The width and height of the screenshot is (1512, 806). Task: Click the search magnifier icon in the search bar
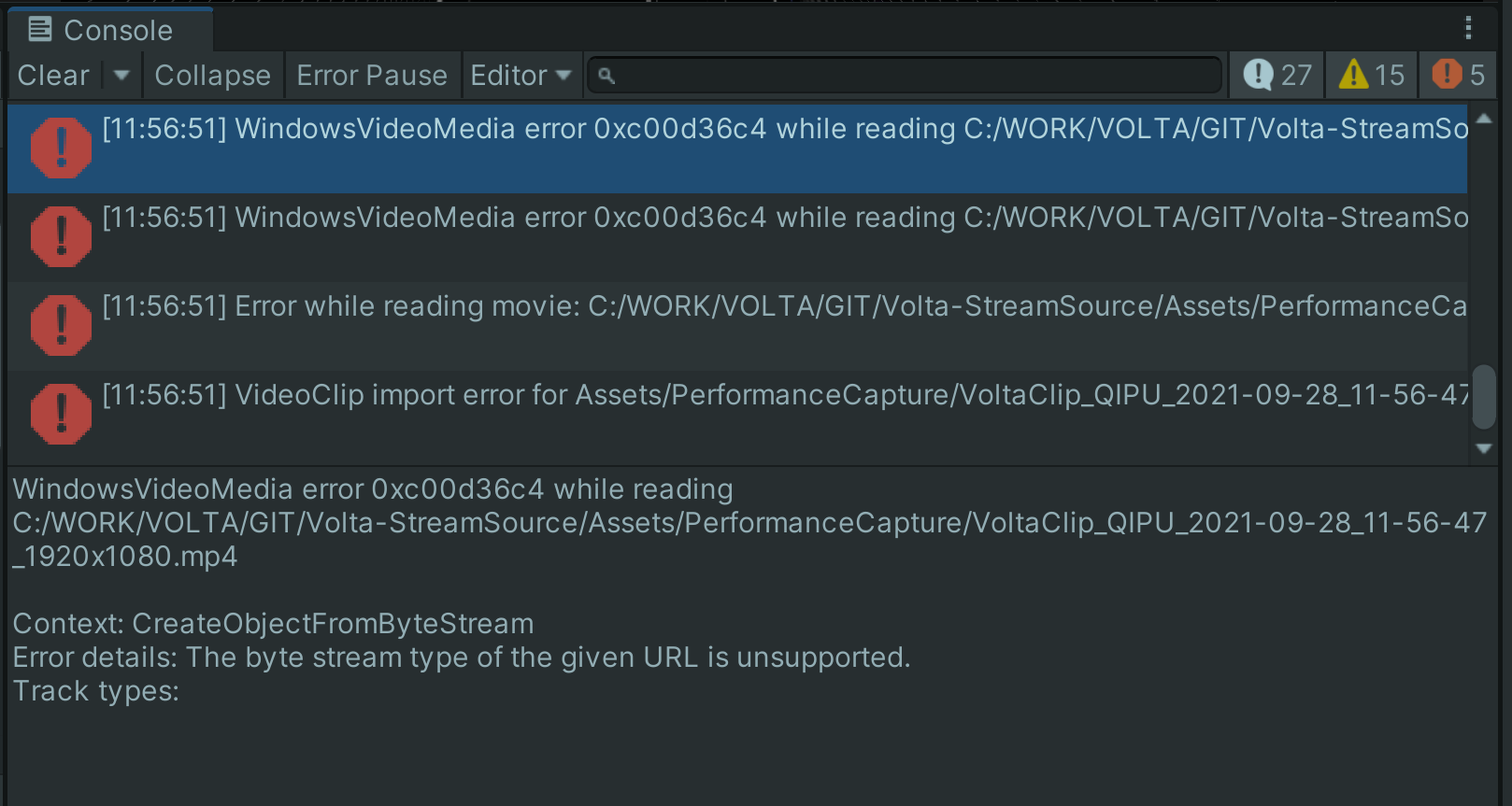click(607, 75)
